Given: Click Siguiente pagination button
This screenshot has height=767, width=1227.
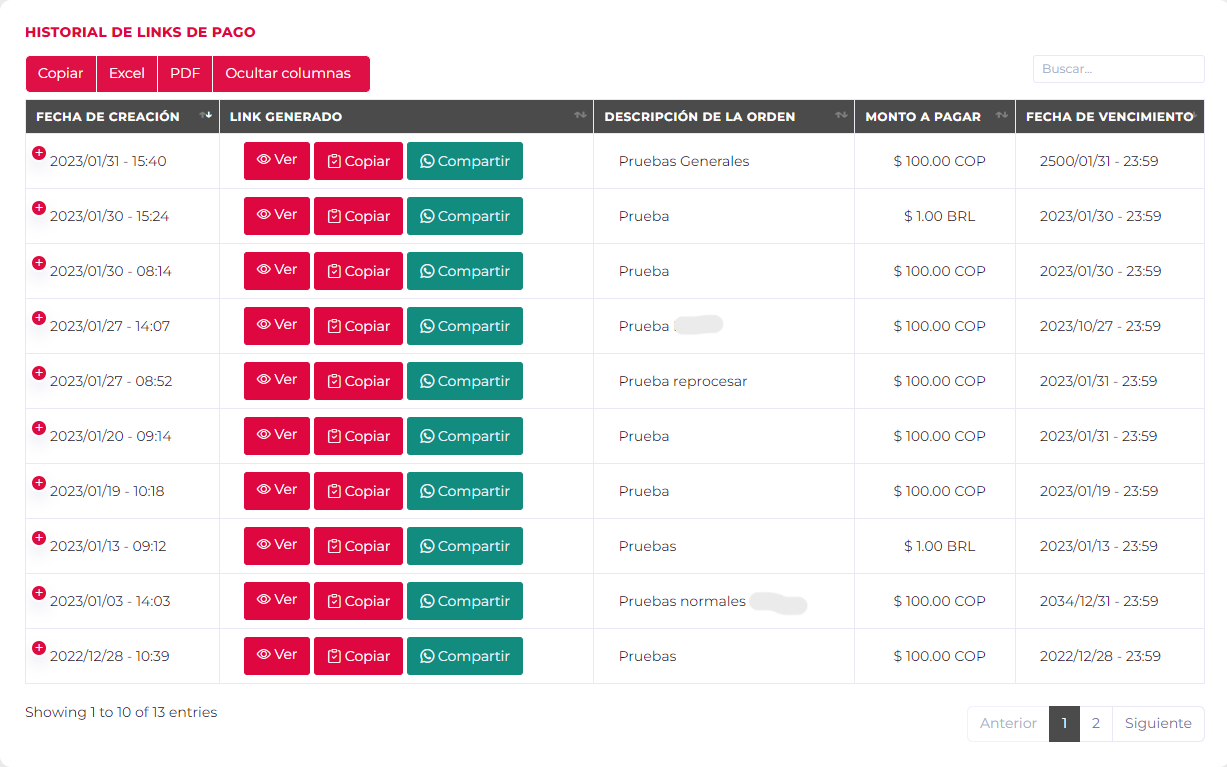Looking at the screenshot, I should pyautogui.click(x=1157, y=724).
